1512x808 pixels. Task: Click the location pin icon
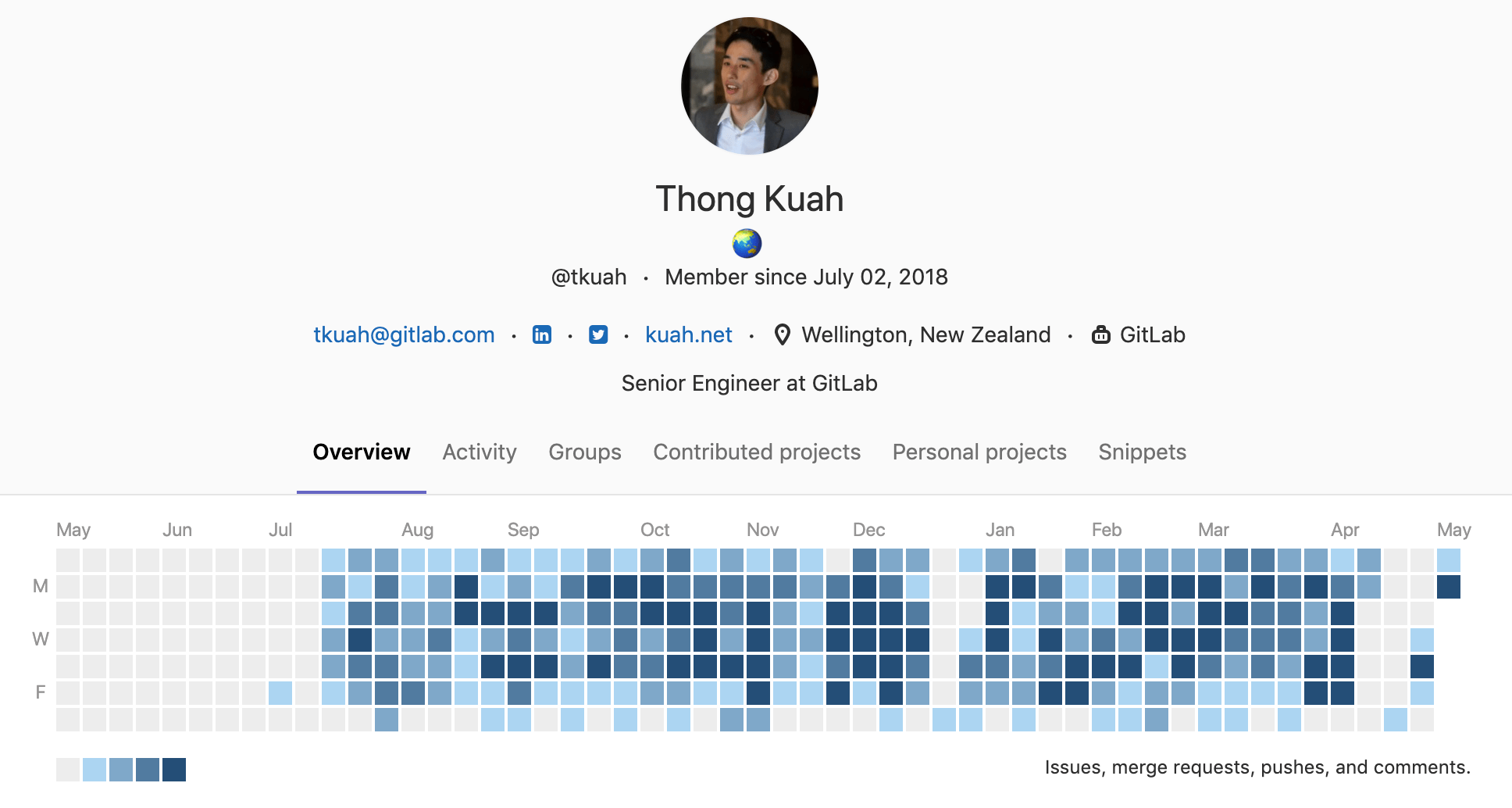tap(782, 335)
